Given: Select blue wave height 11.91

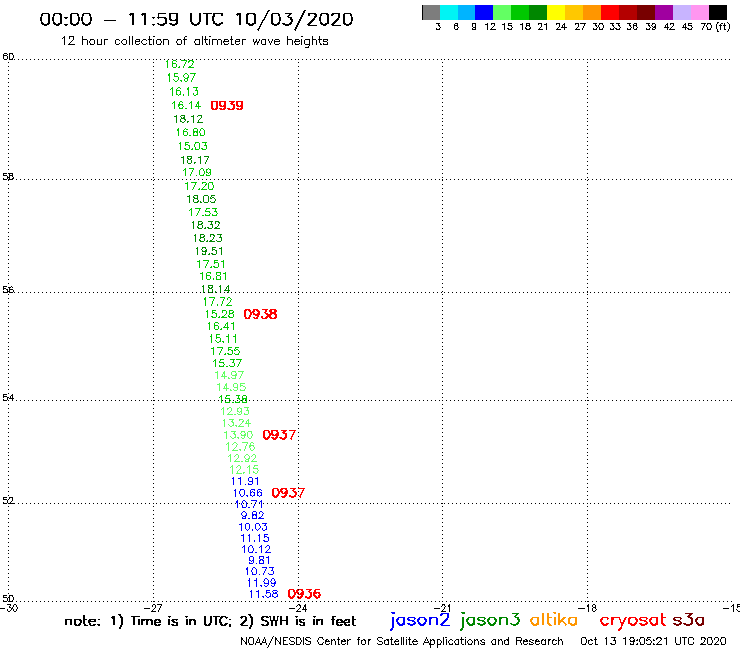Looking at the screenshot, I should 245,481.
